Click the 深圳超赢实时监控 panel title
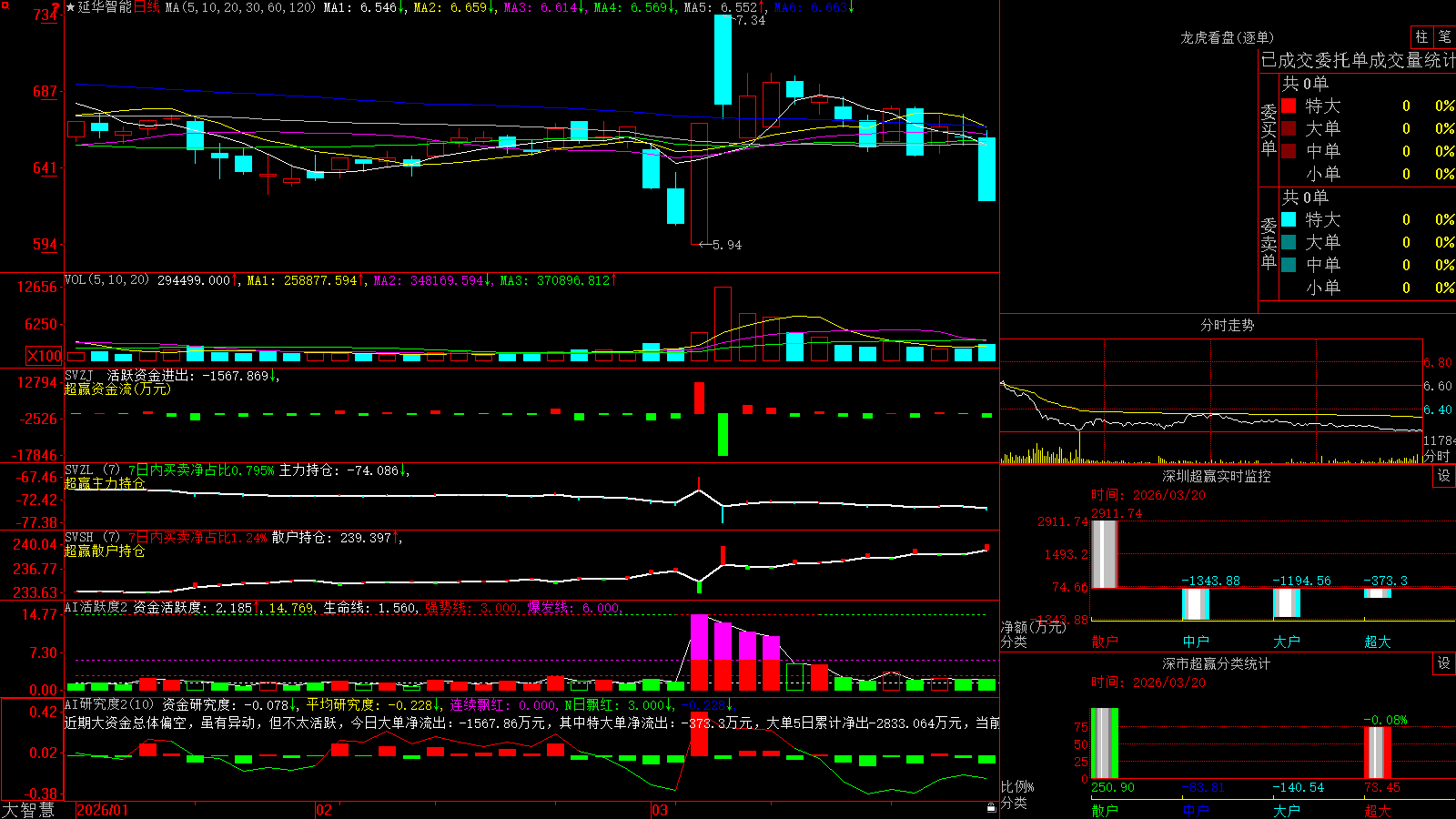Image resolution: width=1456 pixels, height=819 pixels. (1216, 476)
